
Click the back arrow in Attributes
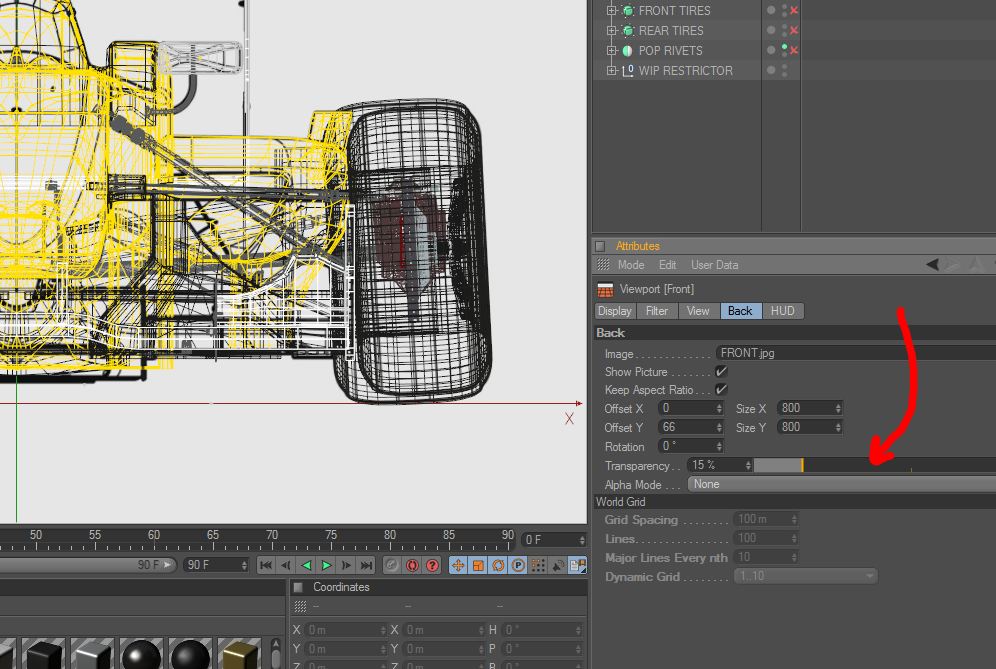pyautogui.click(x=932, y=265)
